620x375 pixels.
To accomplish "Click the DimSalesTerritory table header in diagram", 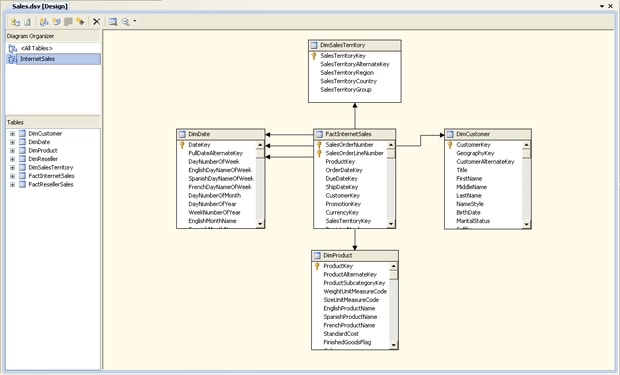I will [x=355, y=45].
